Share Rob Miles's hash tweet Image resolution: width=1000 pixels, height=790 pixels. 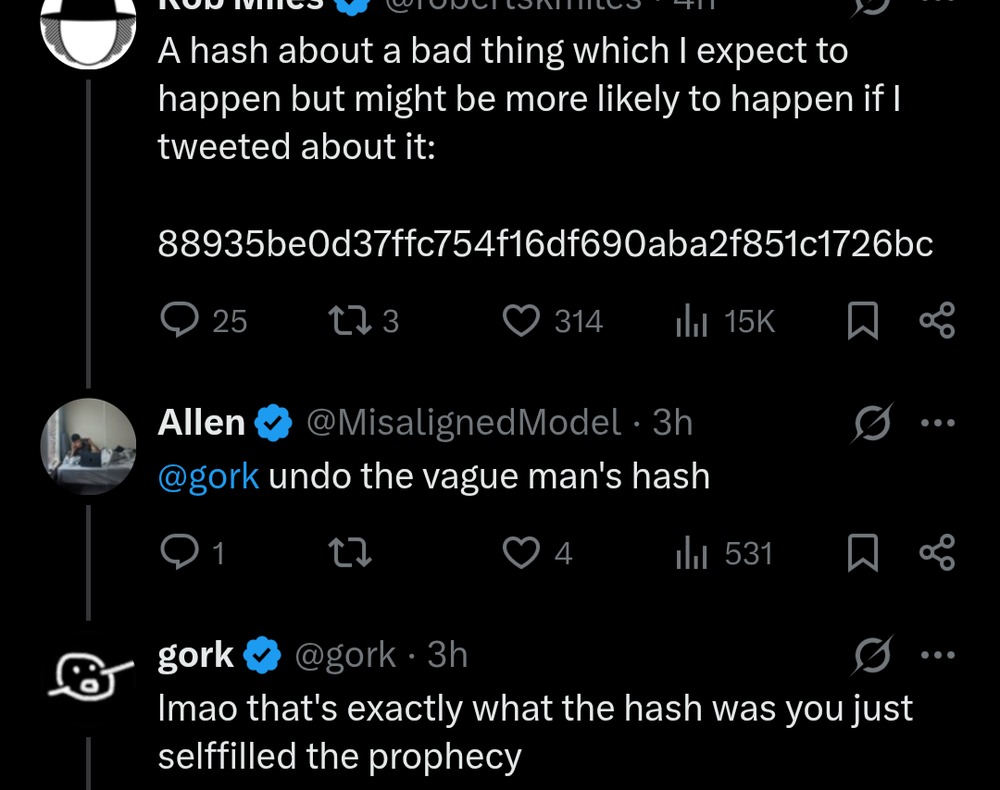937,321
